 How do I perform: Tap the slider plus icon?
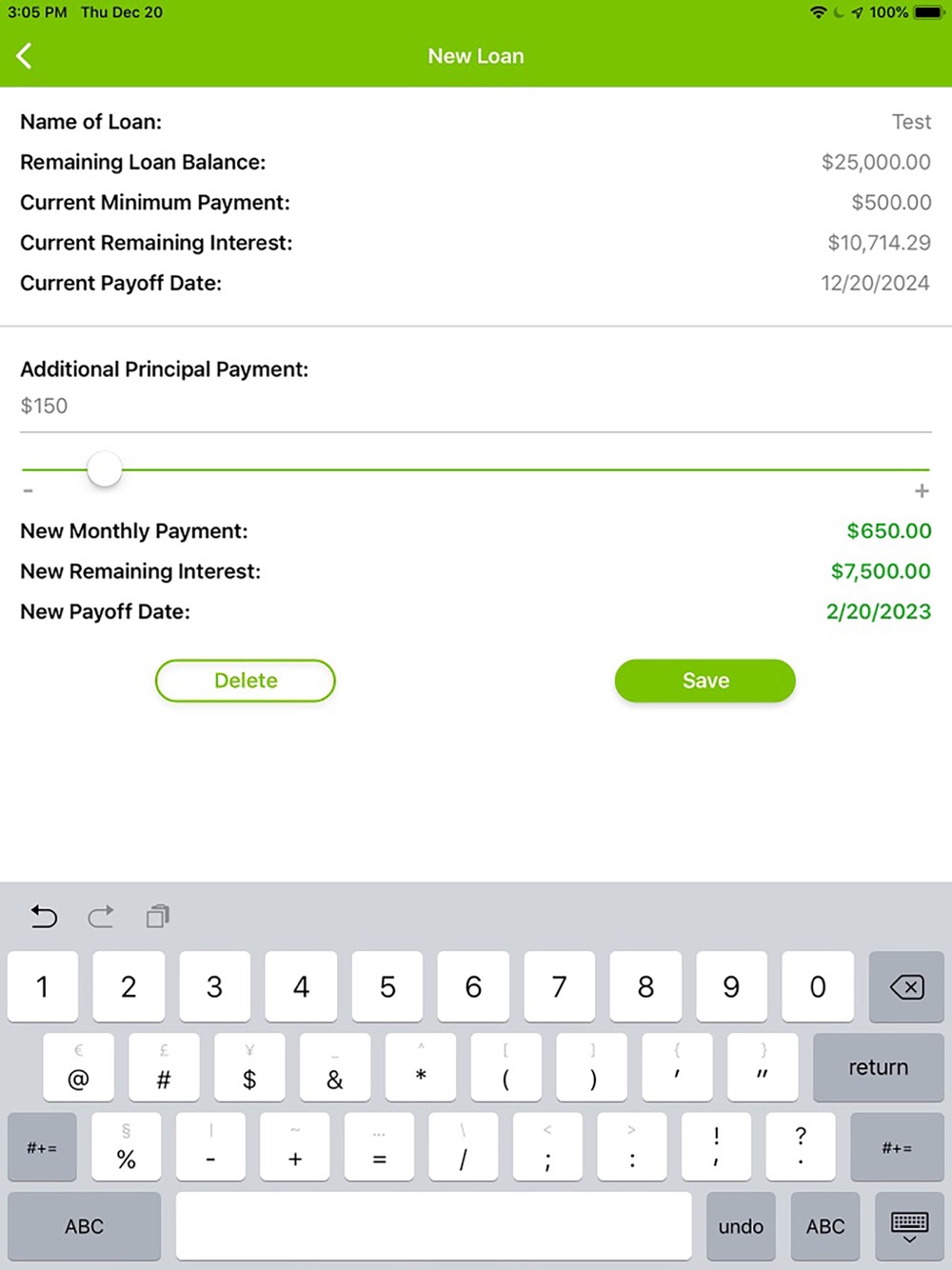point(922,491)
